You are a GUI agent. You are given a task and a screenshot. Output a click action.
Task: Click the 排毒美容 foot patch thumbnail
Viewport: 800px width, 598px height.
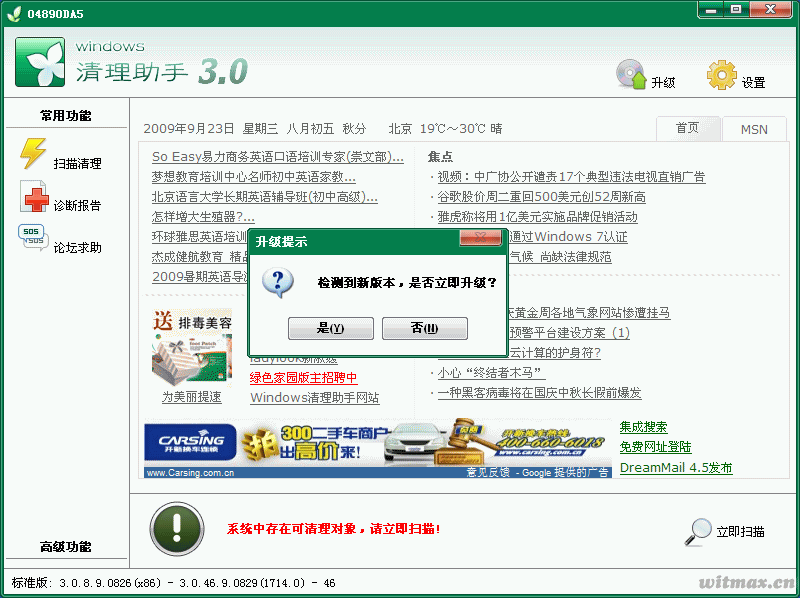(192, 347)
